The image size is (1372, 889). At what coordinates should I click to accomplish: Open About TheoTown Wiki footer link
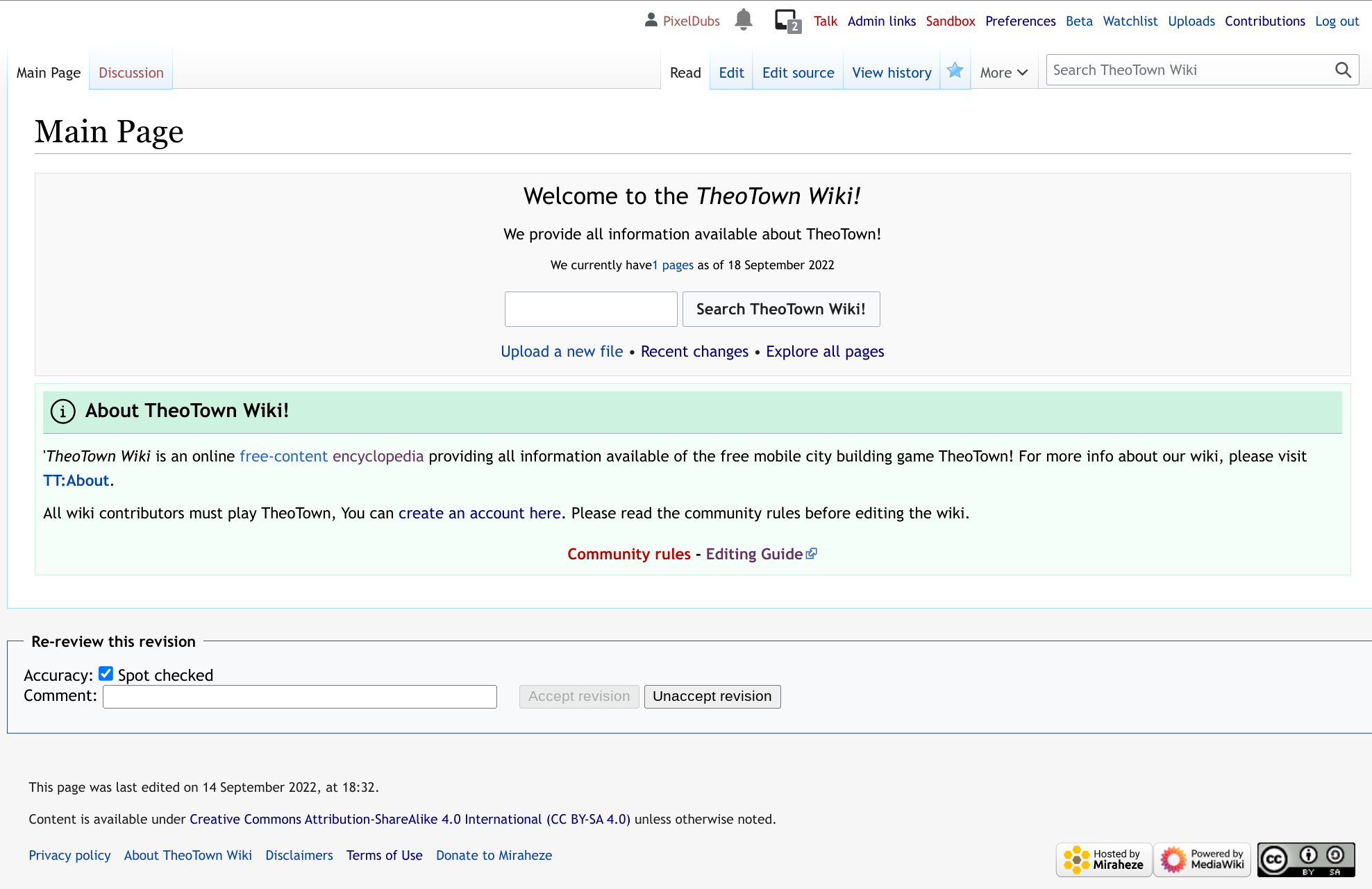(x=188, y=856)
